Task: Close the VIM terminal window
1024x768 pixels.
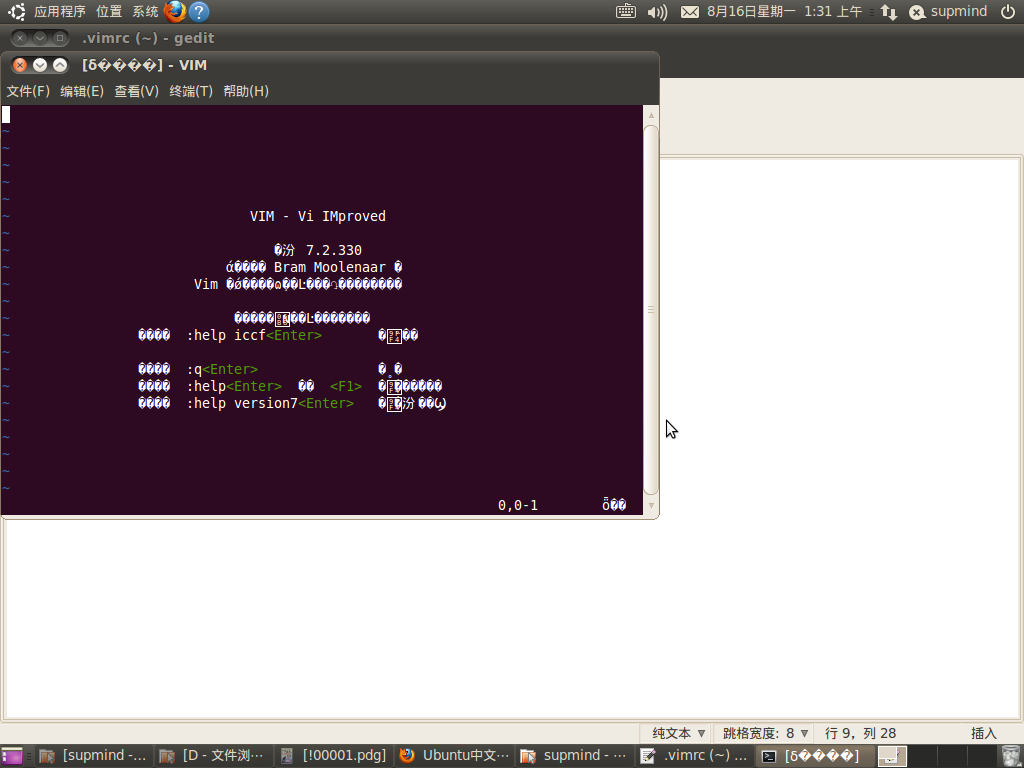Action: [x=20, y=65]
